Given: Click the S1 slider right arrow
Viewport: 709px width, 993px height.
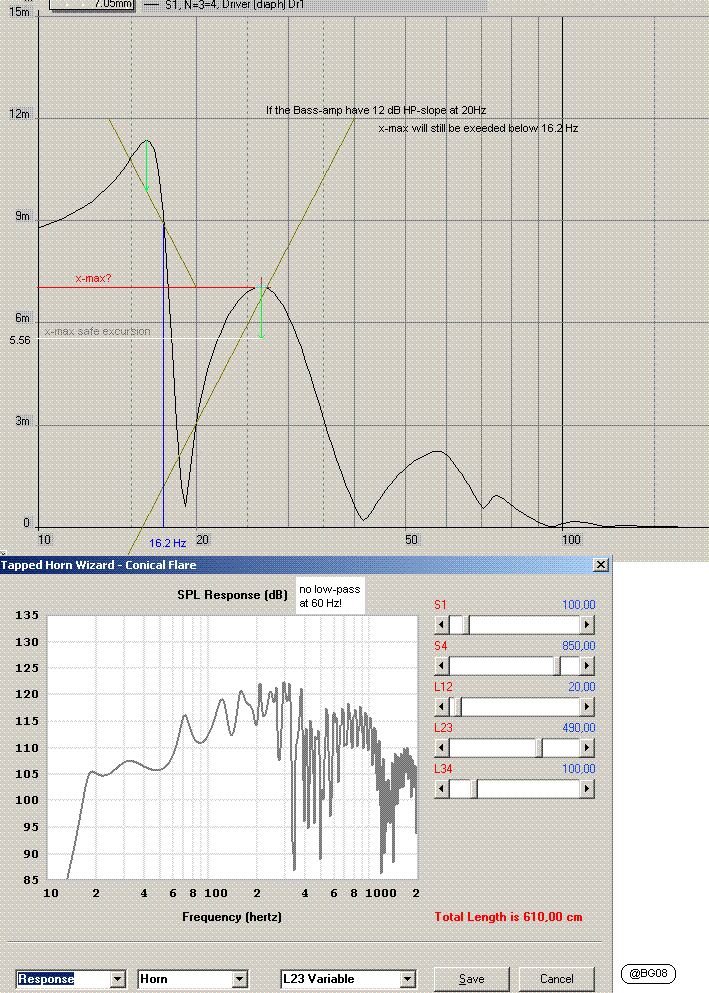Looking at the screenshot, I should [x=587, y=625].
